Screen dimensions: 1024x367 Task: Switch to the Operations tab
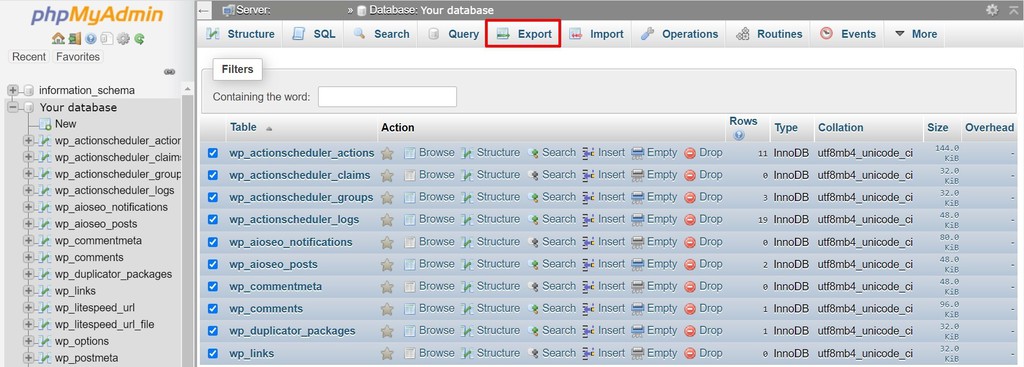click(x=679, y=34)
